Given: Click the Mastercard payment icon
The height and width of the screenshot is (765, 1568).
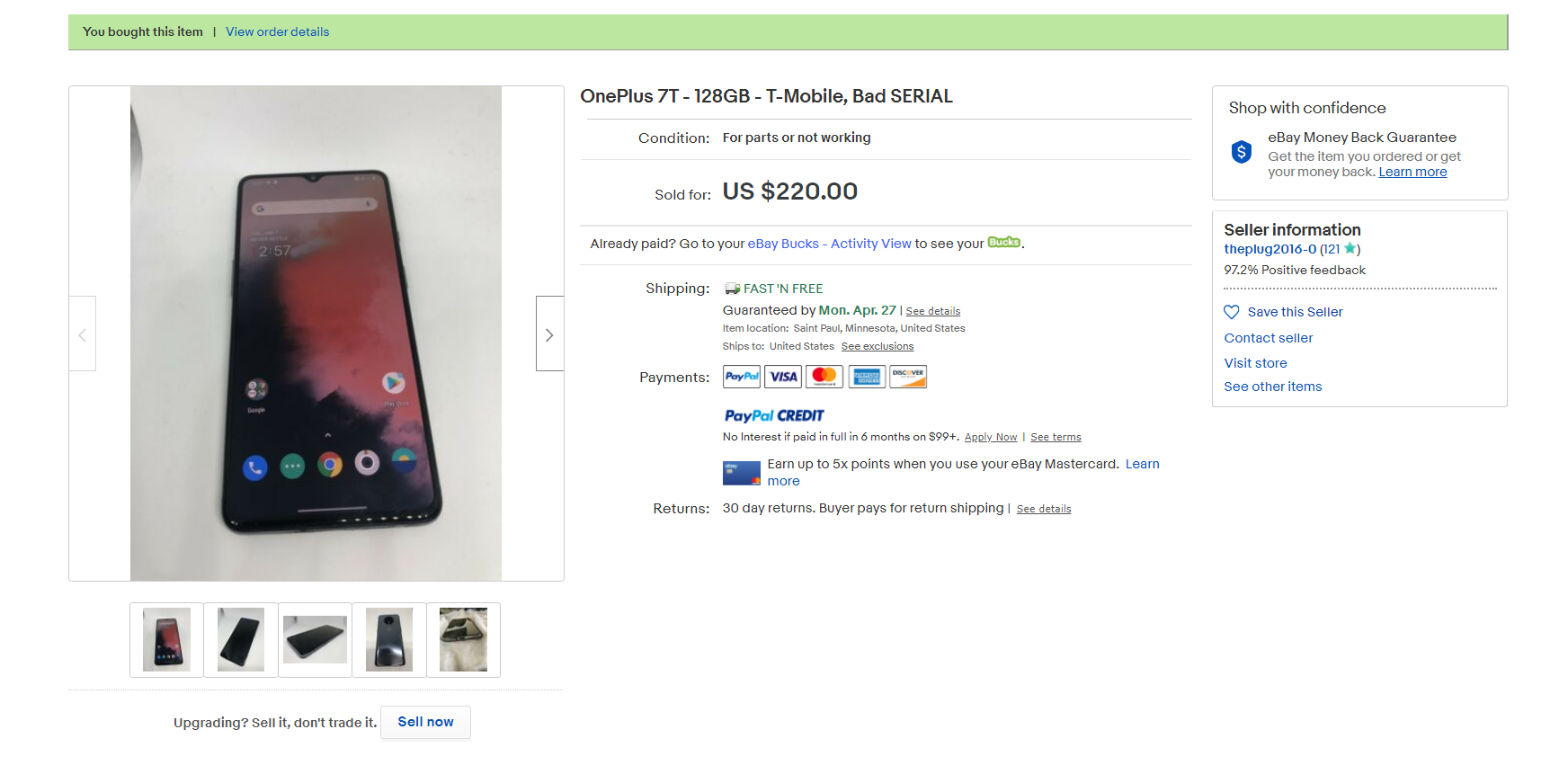Looking at the screenshot, I should (x=824, y=377).
